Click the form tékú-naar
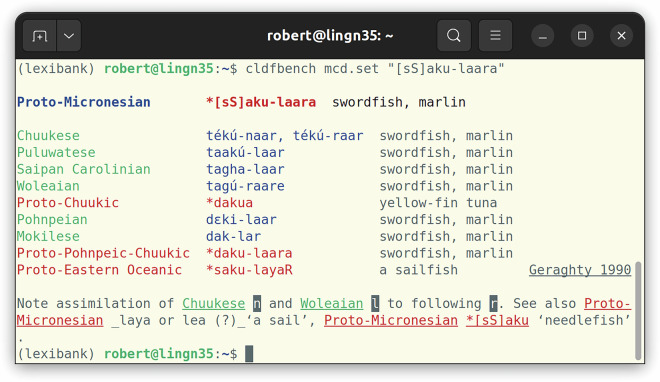Viewport: 660px width, 382px height. pos(241,135)
